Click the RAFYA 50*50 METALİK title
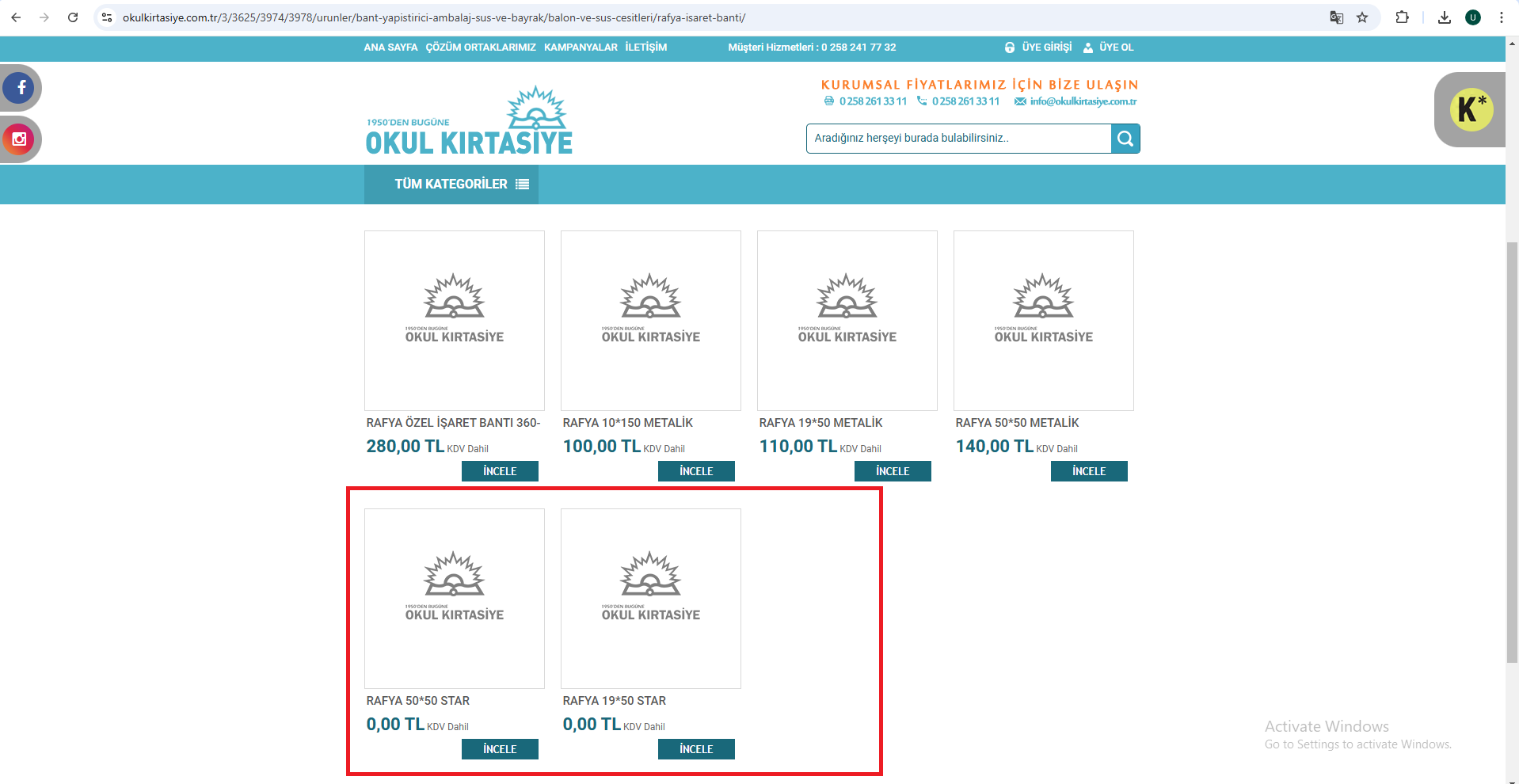Image resolution: width=1519 pixels, height=784 pixels. point(1017,423)
